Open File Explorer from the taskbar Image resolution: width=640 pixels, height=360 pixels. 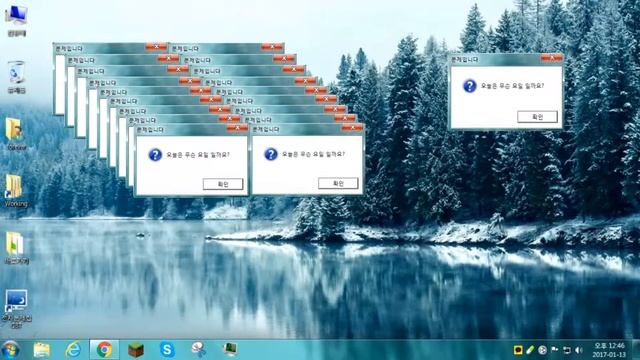[x=42, y=350]
